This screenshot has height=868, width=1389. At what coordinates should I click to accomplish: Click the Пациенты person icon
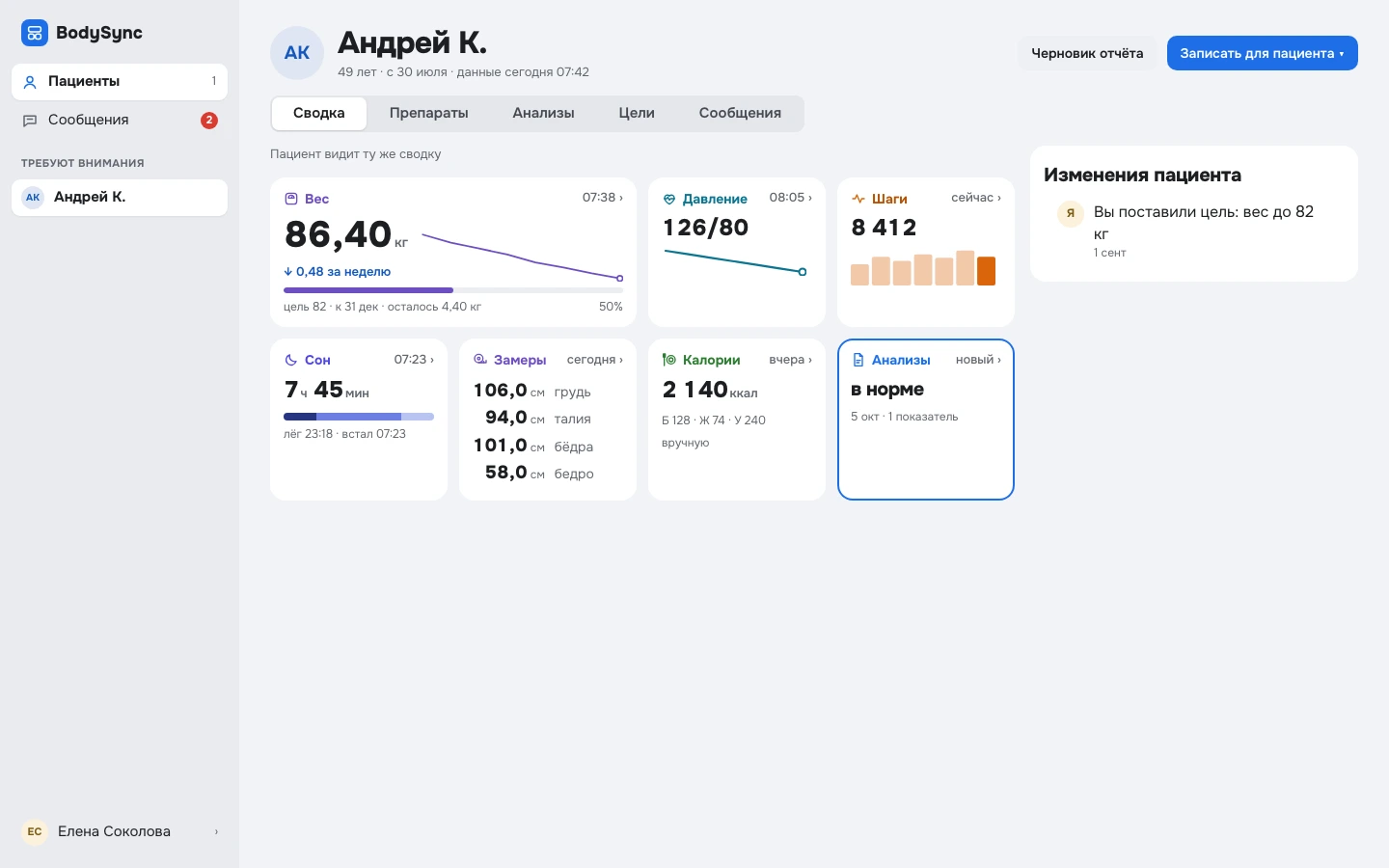point(30,82)
